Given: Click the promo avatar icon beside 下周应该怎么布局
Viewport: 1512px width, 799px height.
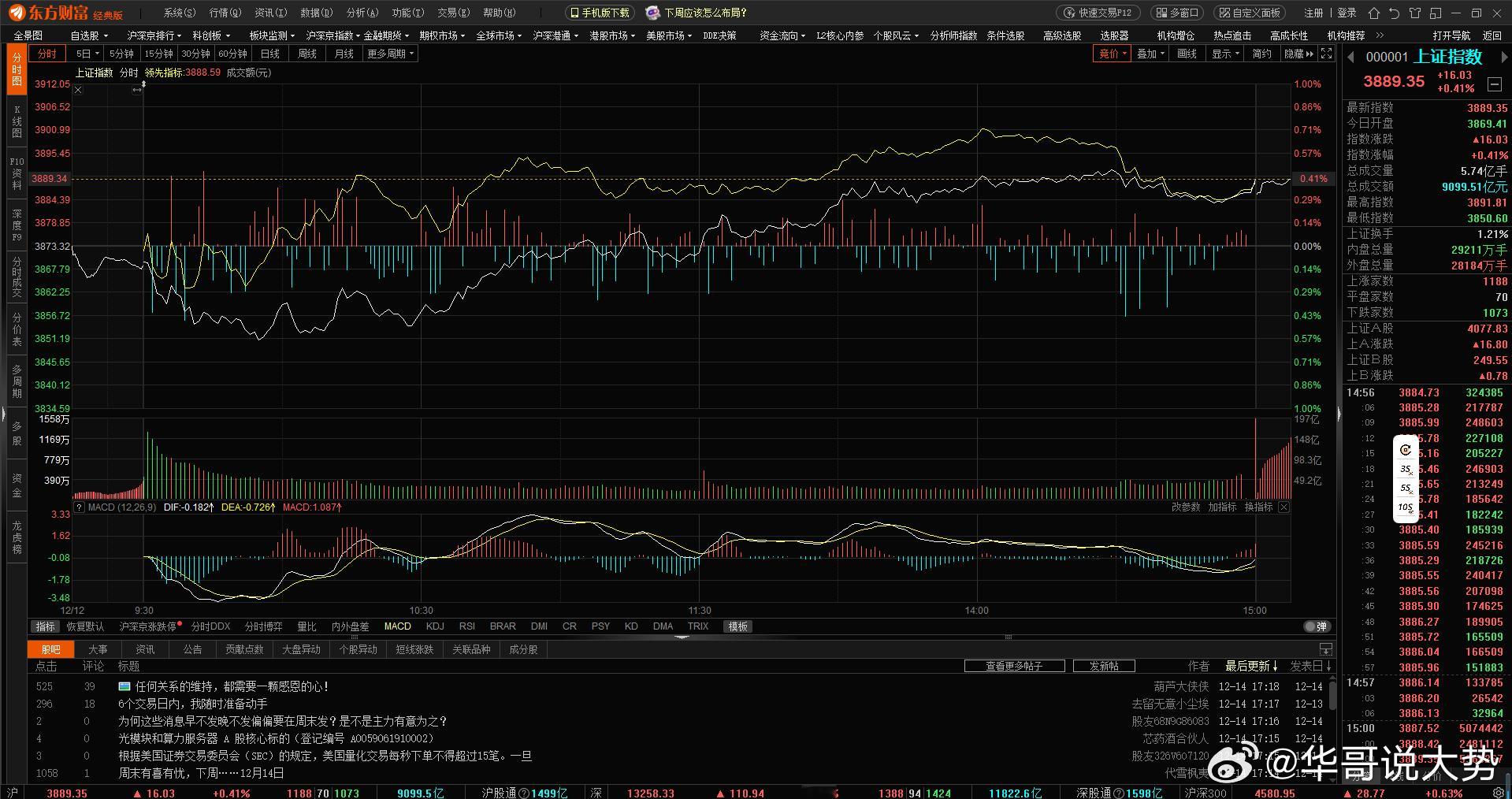Looking at the screenshot, I should [652, 13].
